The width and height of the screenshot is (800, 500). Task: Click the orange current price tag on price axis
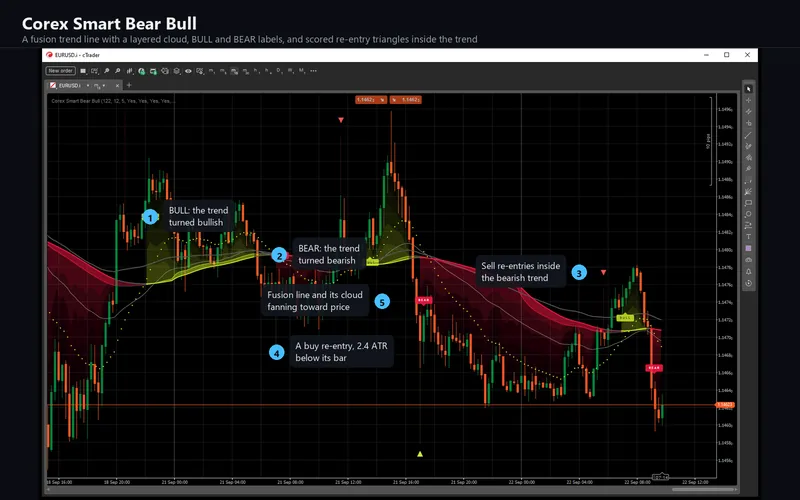pyautogui.click(x=725, y=405)
